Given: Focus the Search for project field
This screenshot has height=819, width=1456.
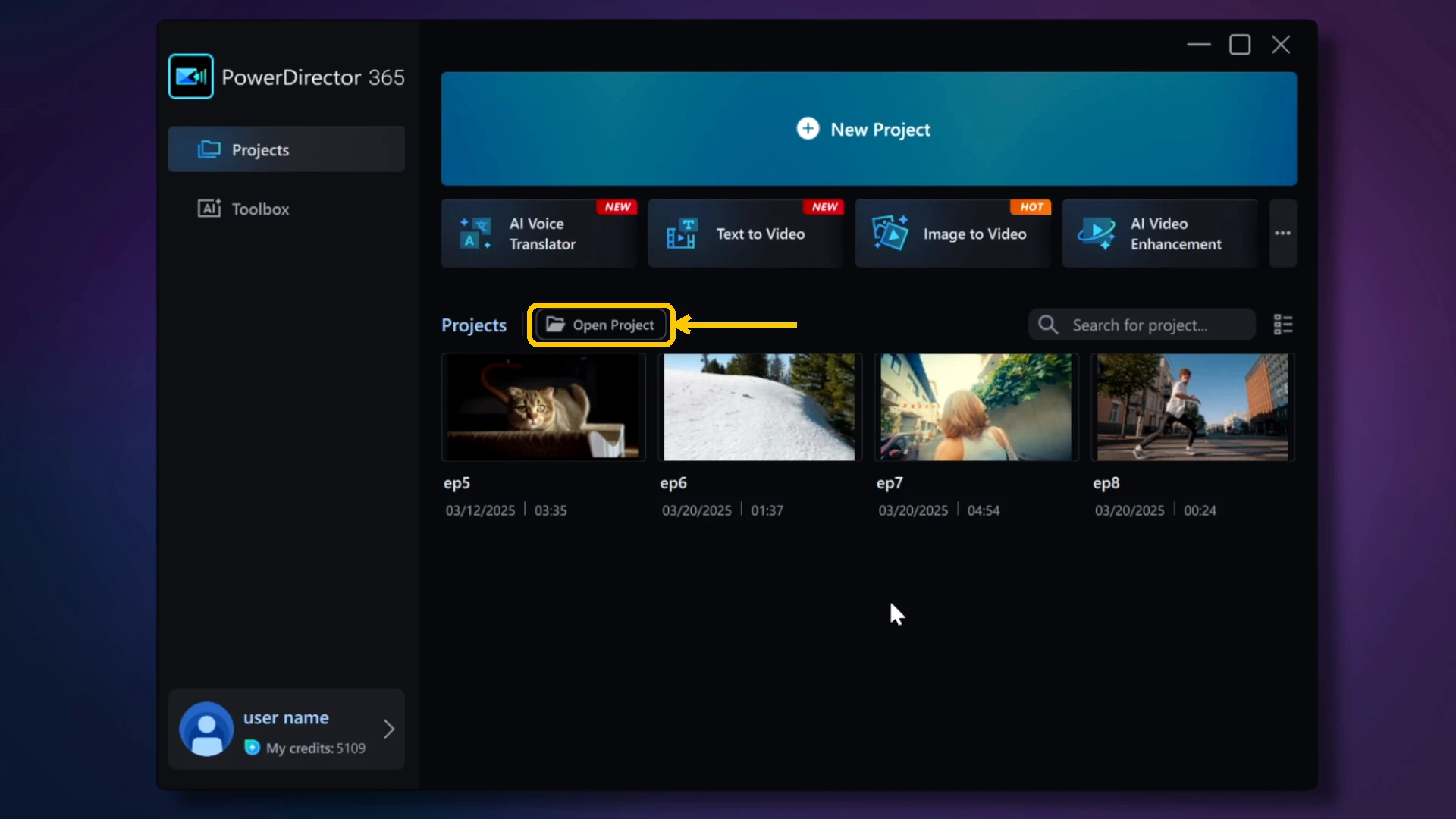Looking at the screenshot, I should [1141, 325].
